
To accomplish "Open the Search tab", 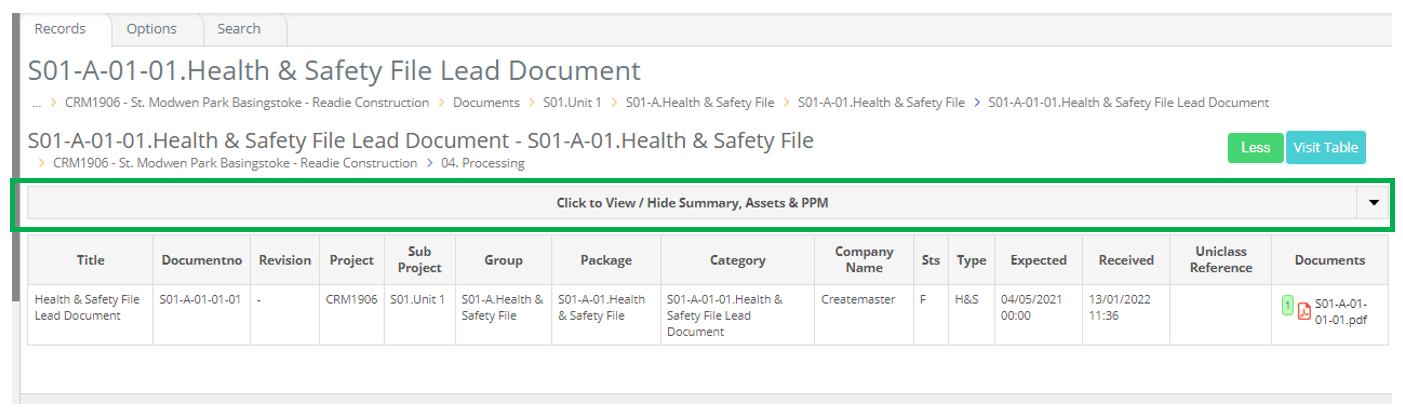I will click(x=239, y=29).
